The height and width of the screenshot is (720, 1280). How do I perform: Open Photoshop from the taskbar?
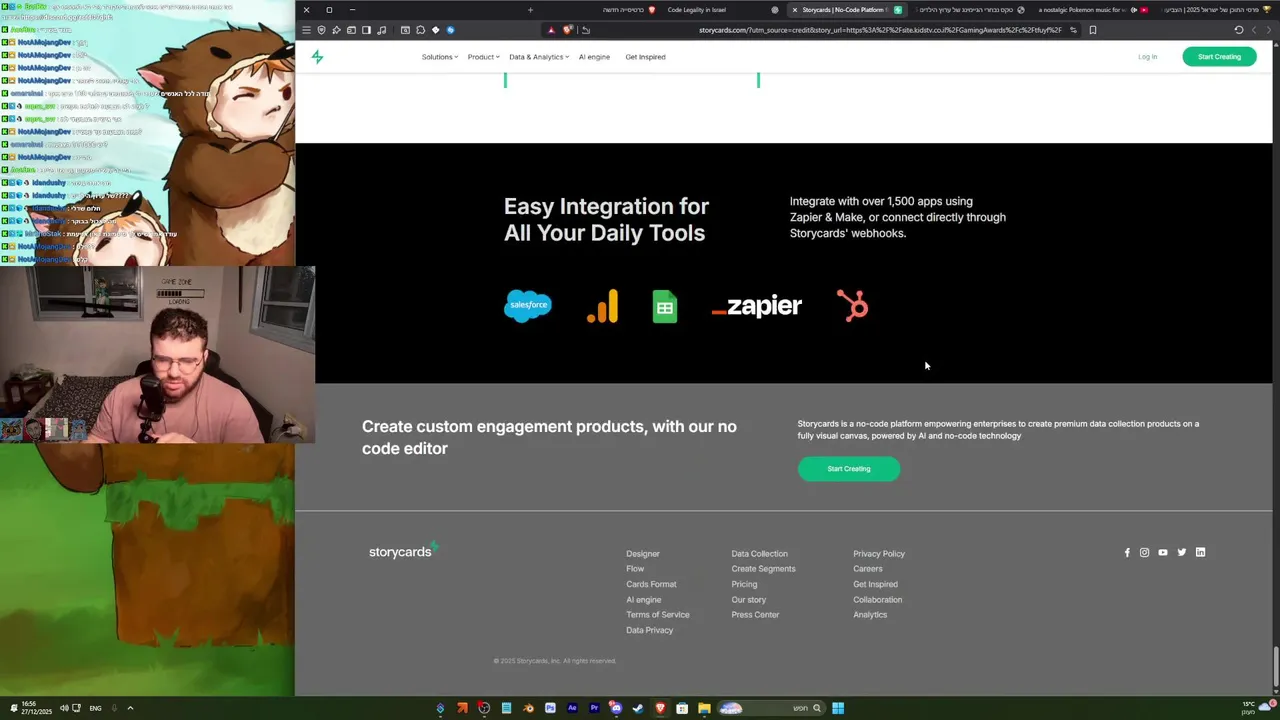[x=550, y=708]
